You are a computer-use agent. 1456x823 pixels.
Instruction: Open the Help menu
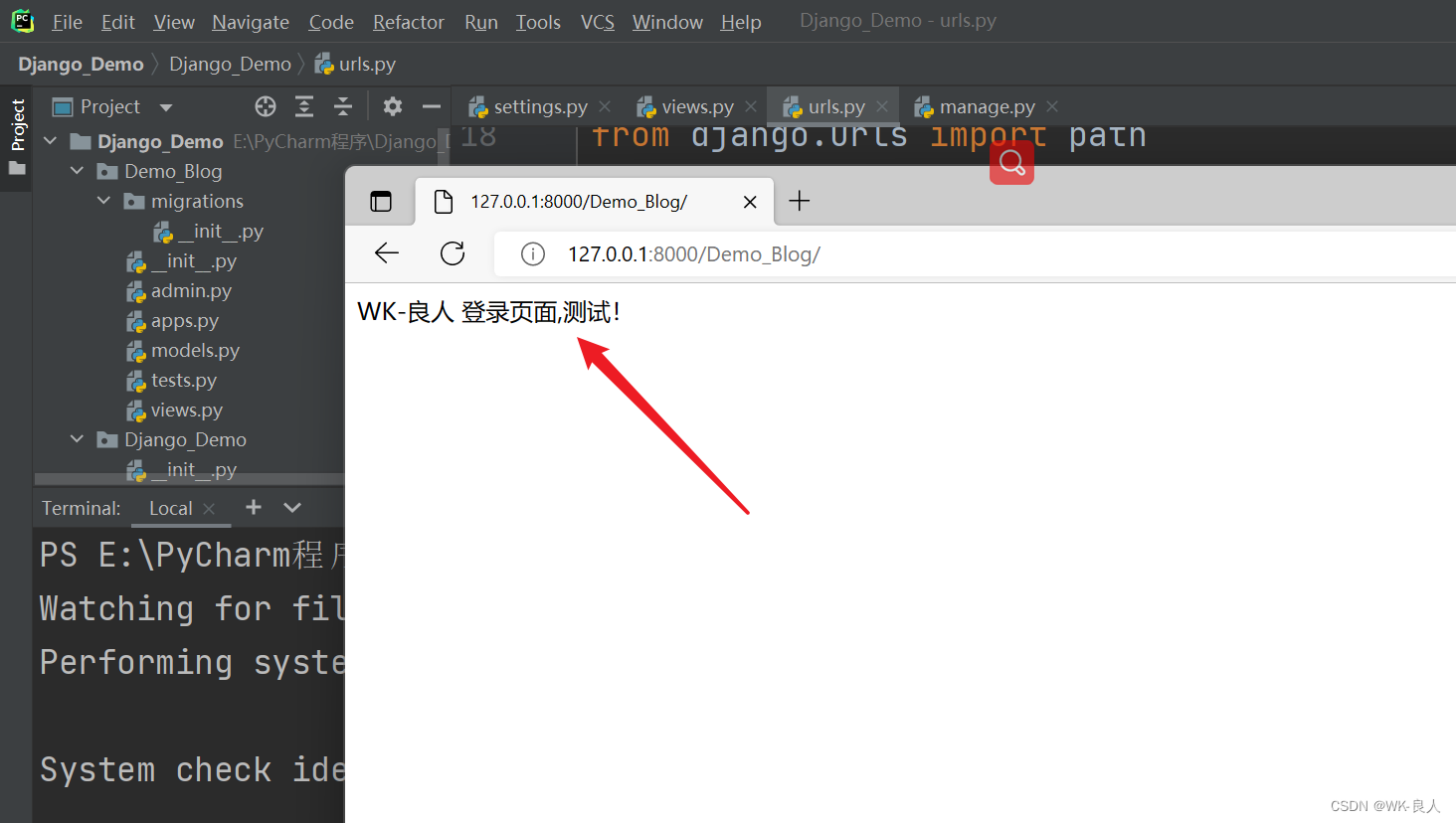(741, 22)
